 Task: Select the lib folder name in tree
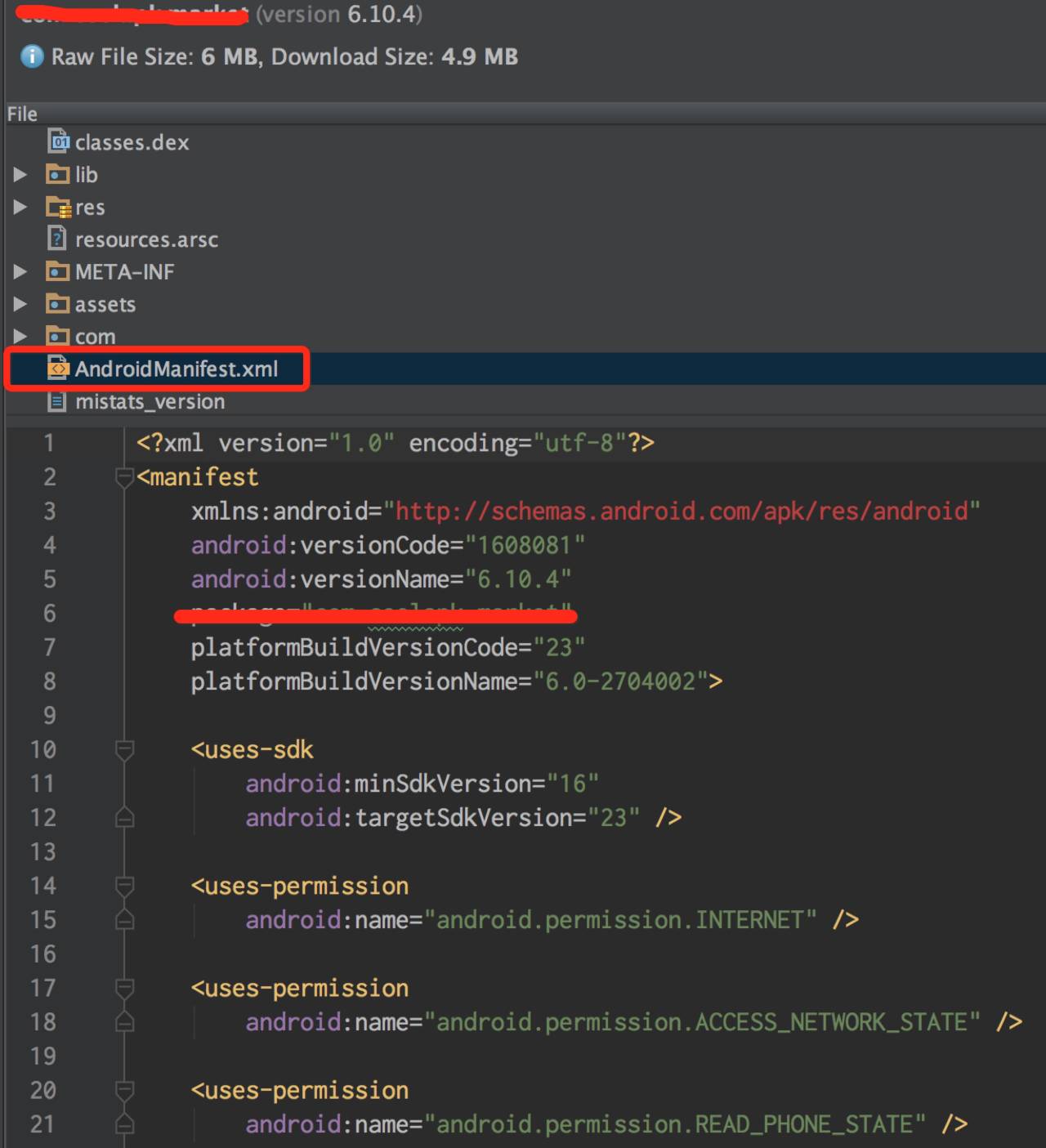point(87,175)
